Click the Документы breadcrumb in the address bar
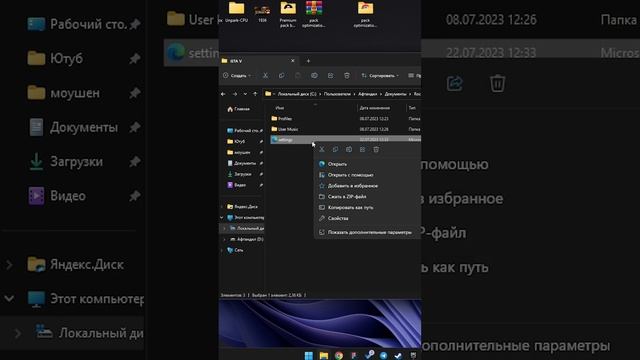This screenshot has width=640, height=360. (x=395, y=94)
